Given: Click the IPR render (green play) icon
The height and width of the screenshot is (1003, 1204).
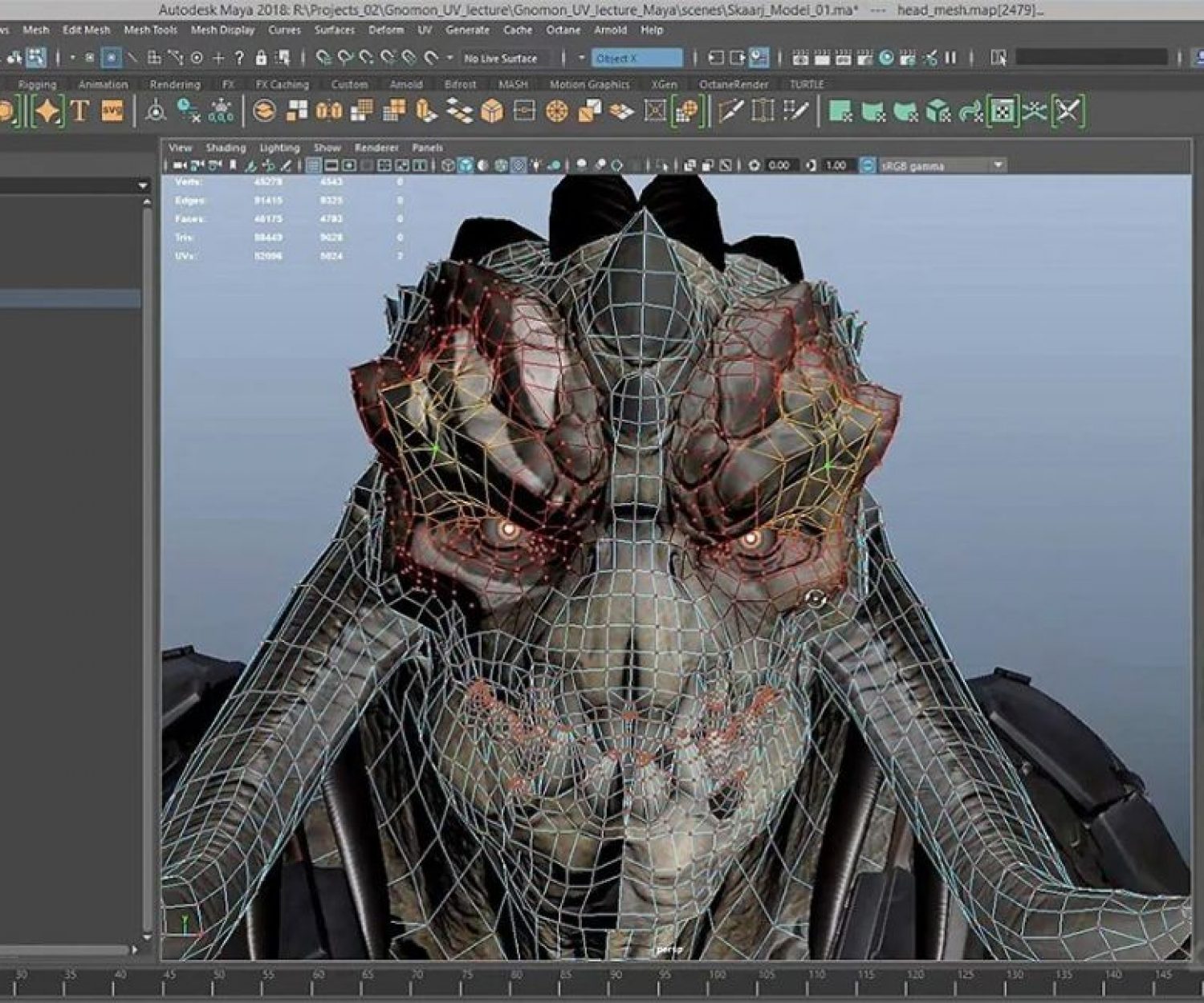Looking at the screenshot, I should pos(886,58).
